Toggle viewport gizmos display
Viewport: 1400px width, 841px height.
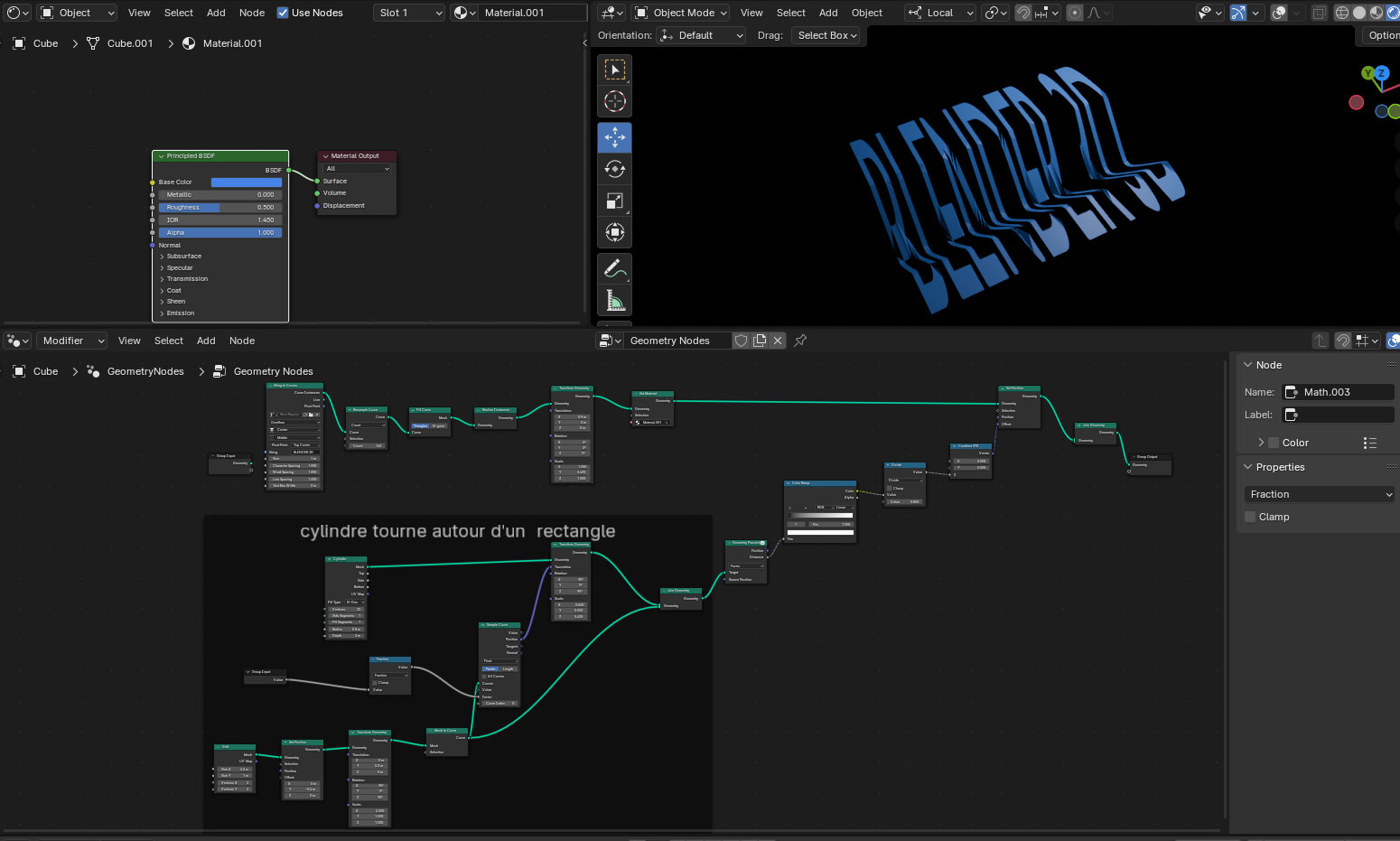click(x=1238, y=13)
